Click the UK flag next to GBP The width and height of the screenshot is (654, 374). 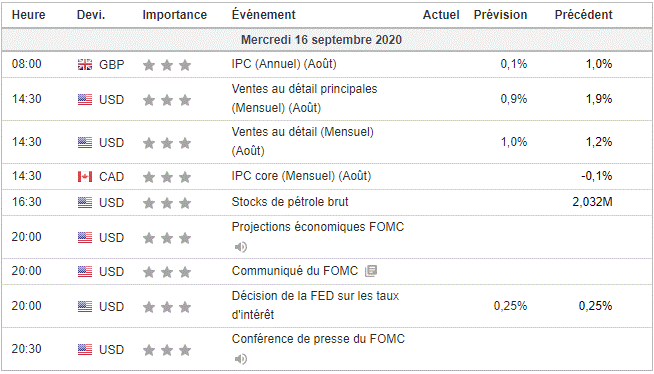click(x=85, y=65)
